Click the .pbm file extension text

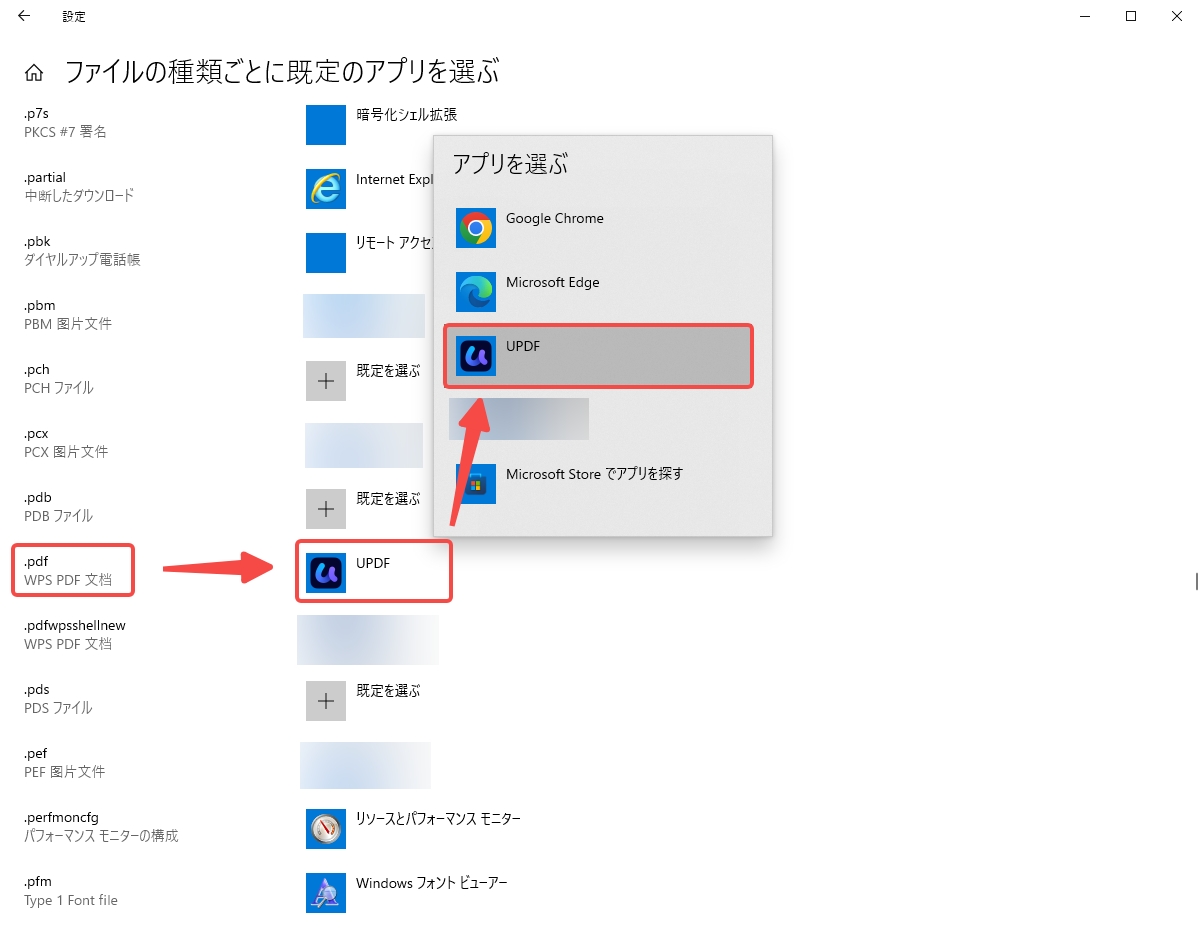(39, 305)
